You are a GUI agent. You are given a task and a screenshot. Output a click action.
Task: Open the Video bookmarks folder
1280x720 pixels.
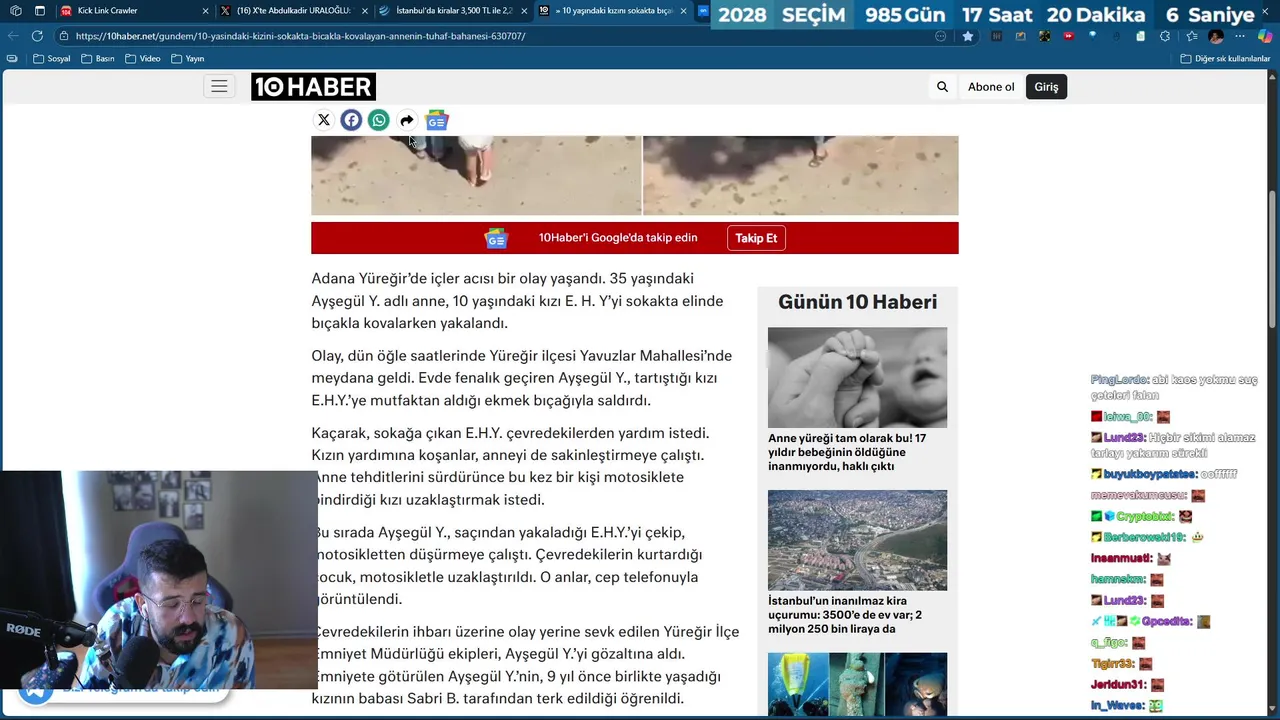(x=143, y=59)
